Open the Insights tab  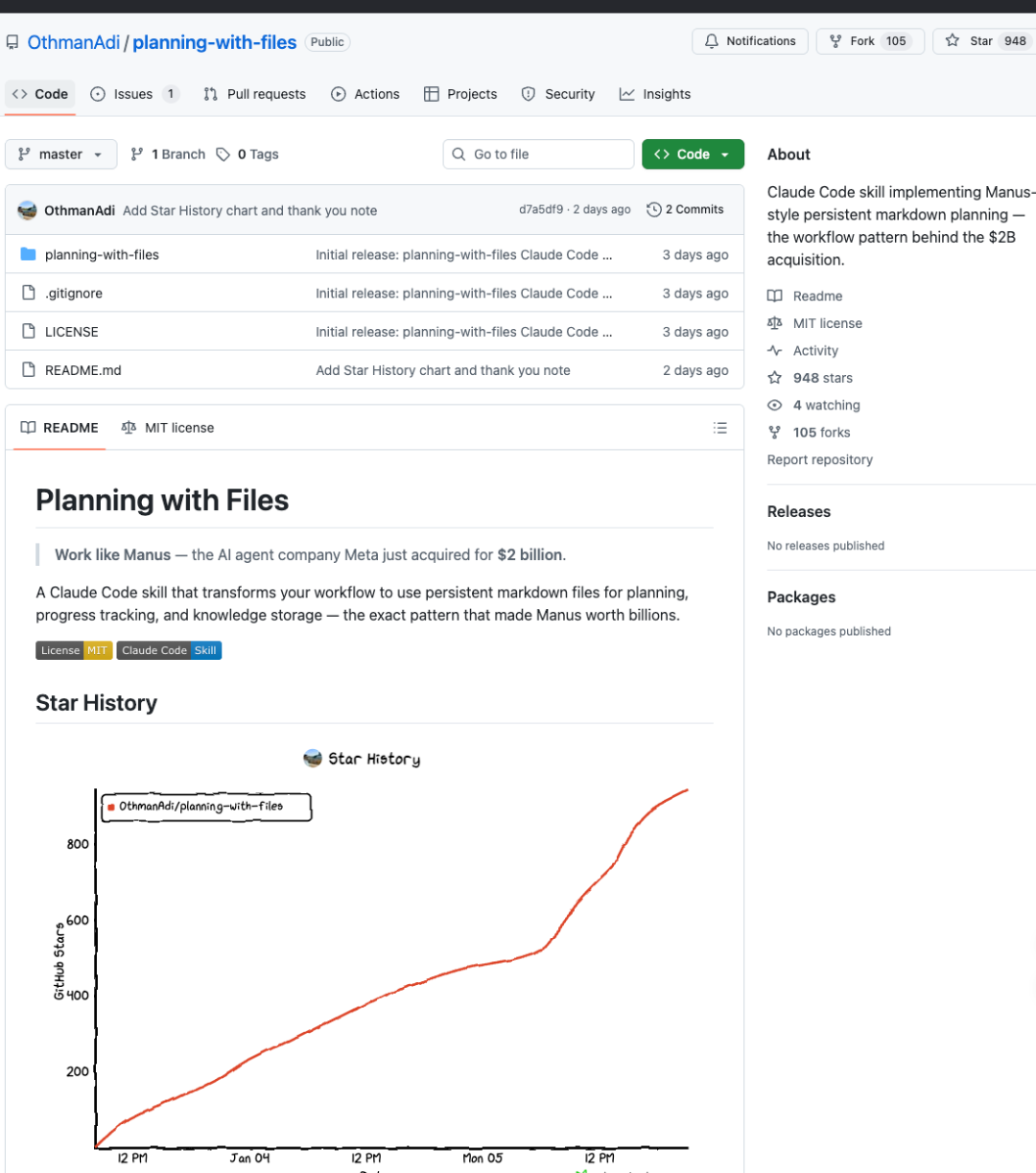point(655,94)
